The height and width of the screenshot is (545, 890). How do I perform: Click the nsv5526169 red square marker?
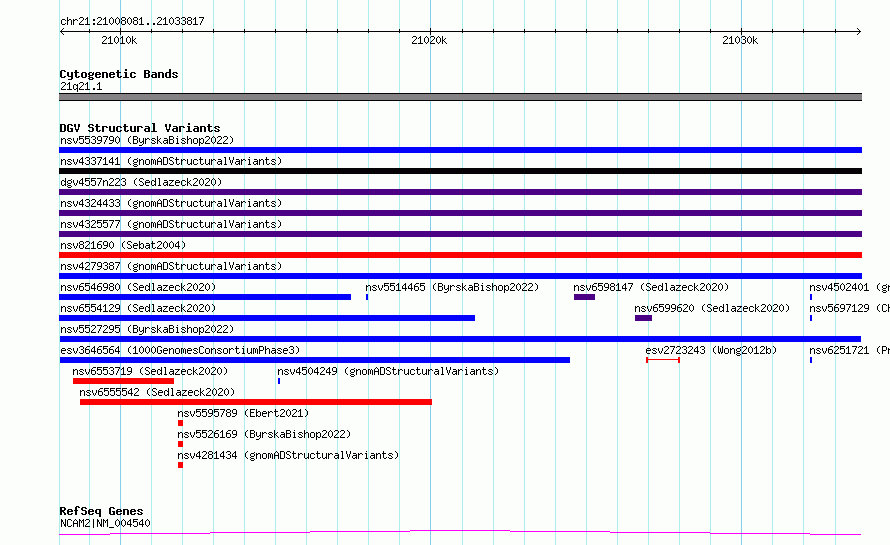180,444
